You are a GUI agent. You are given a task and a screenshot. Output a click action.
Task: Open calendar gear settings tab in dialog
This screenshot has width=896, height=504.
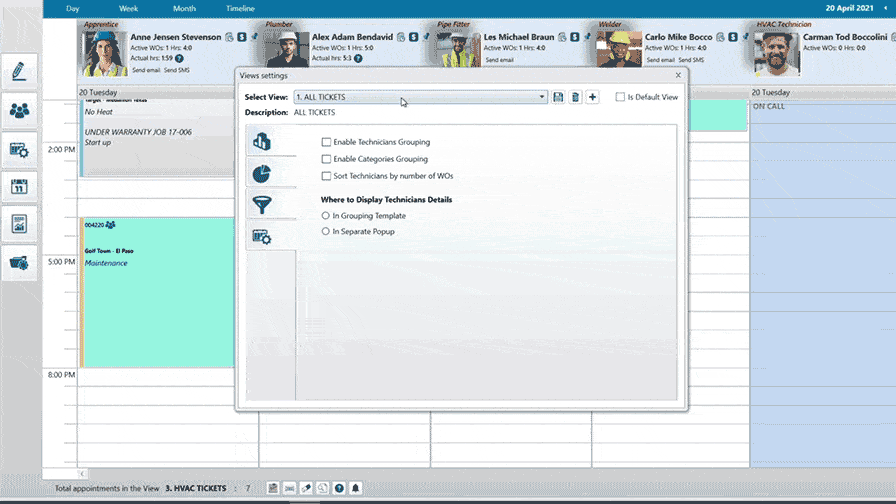tap(262, 237)
